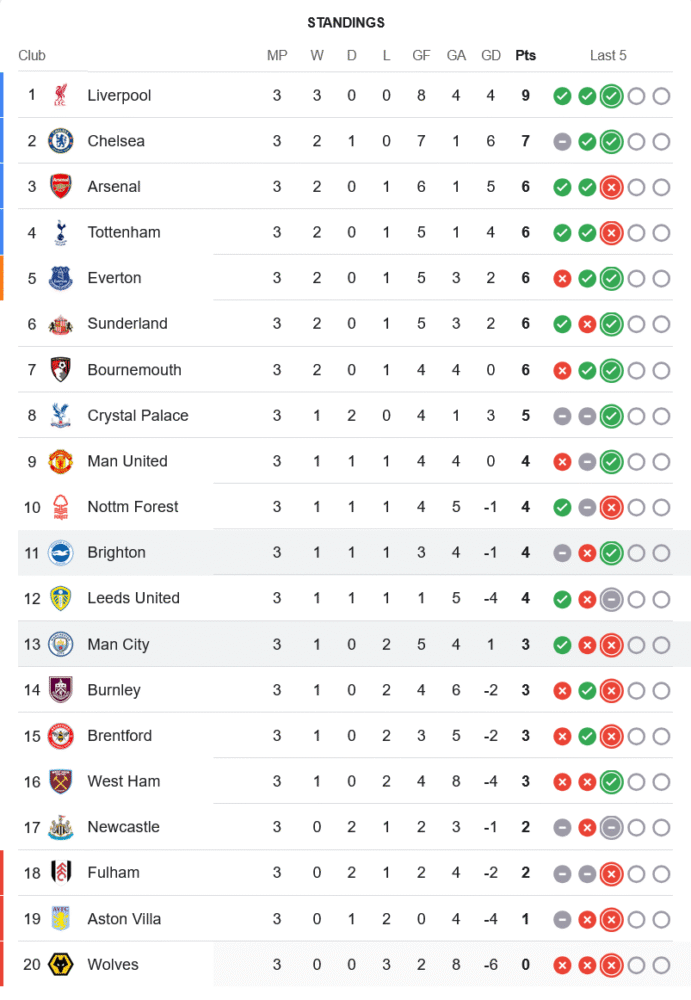Click Liverpool's highlighted latest win indicator
The height and width of the screenshot is (1000, 691).
[x=611, y=96]
